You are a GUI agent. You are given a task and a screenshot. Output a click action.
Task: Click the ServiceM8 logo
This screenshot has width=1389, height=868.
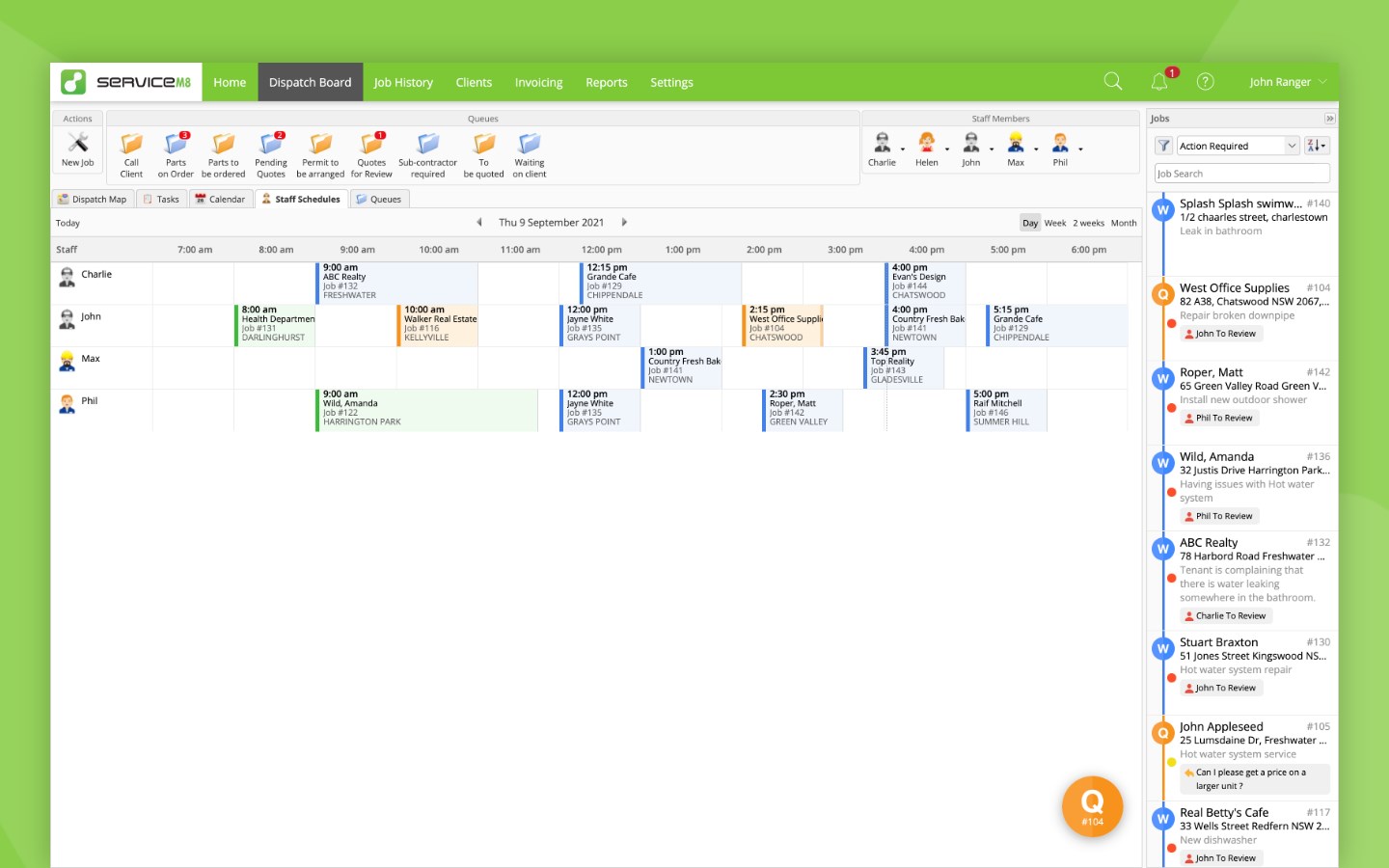[x=126, y=82]
